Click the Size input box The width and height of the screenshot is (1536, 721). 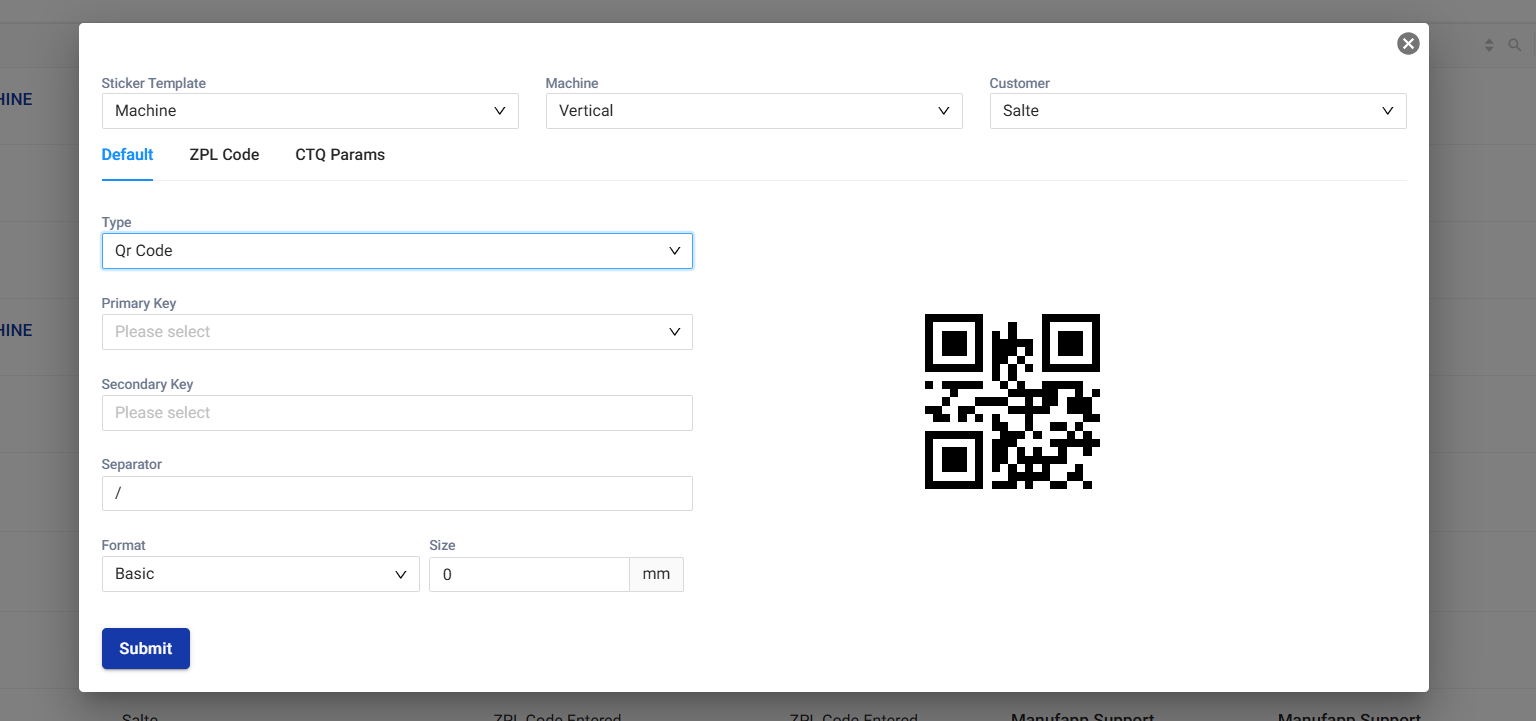529,574
